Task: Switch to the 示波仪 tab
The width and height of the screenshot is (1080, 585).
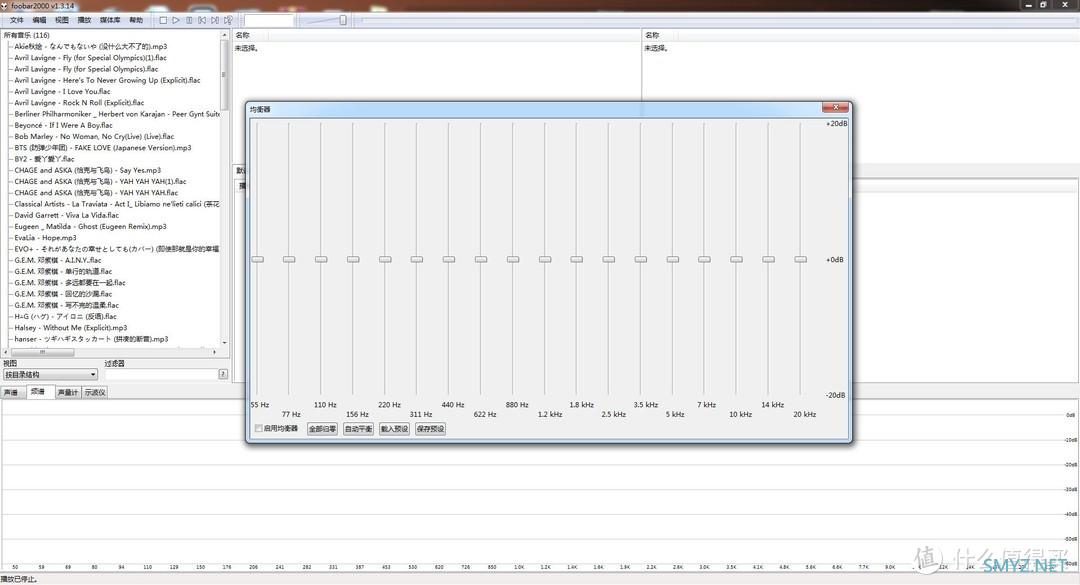Action: pos(94,392)
